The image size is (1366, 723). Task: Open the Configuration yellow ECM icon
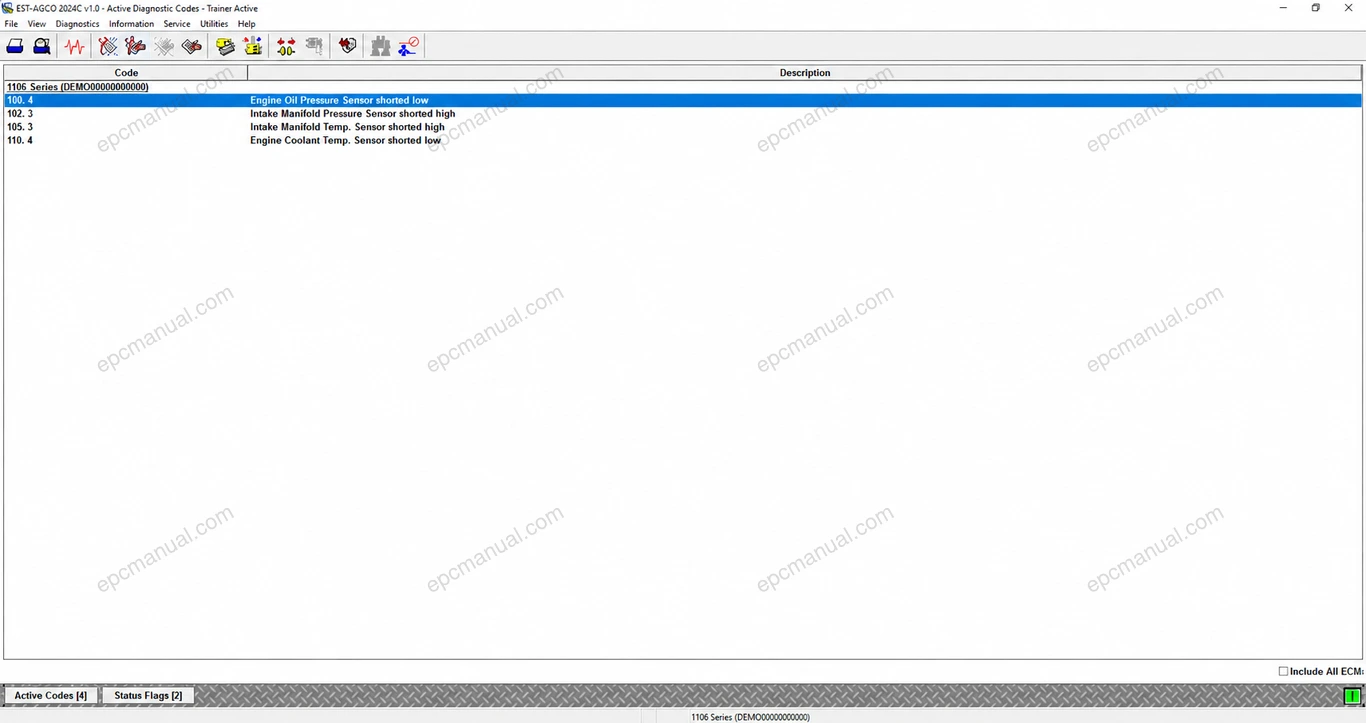pyautogui.click(x=226, y=46)
